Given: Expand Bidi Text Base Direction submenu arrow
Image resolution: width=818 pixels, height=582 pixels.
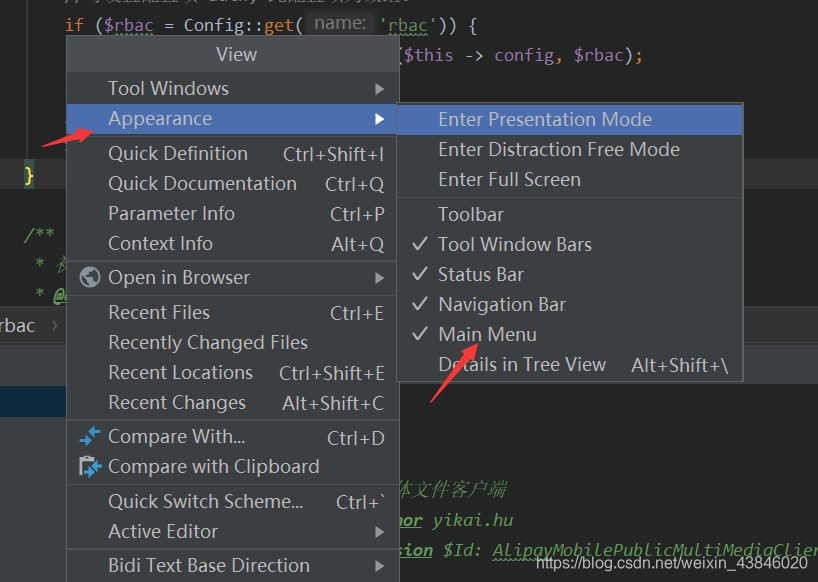Looking at the screenshot, I should click(380, 566).
